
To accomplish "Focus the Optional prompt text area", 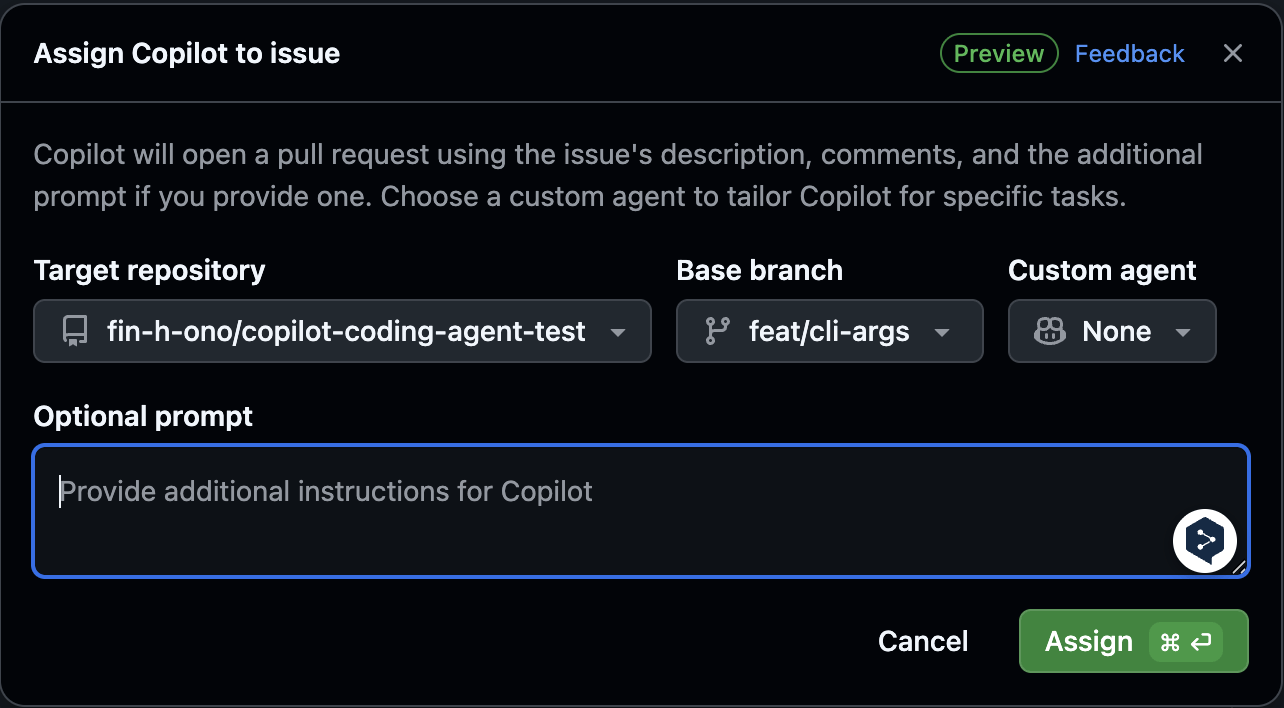I will pyautogui.click(x=600, y=510).
